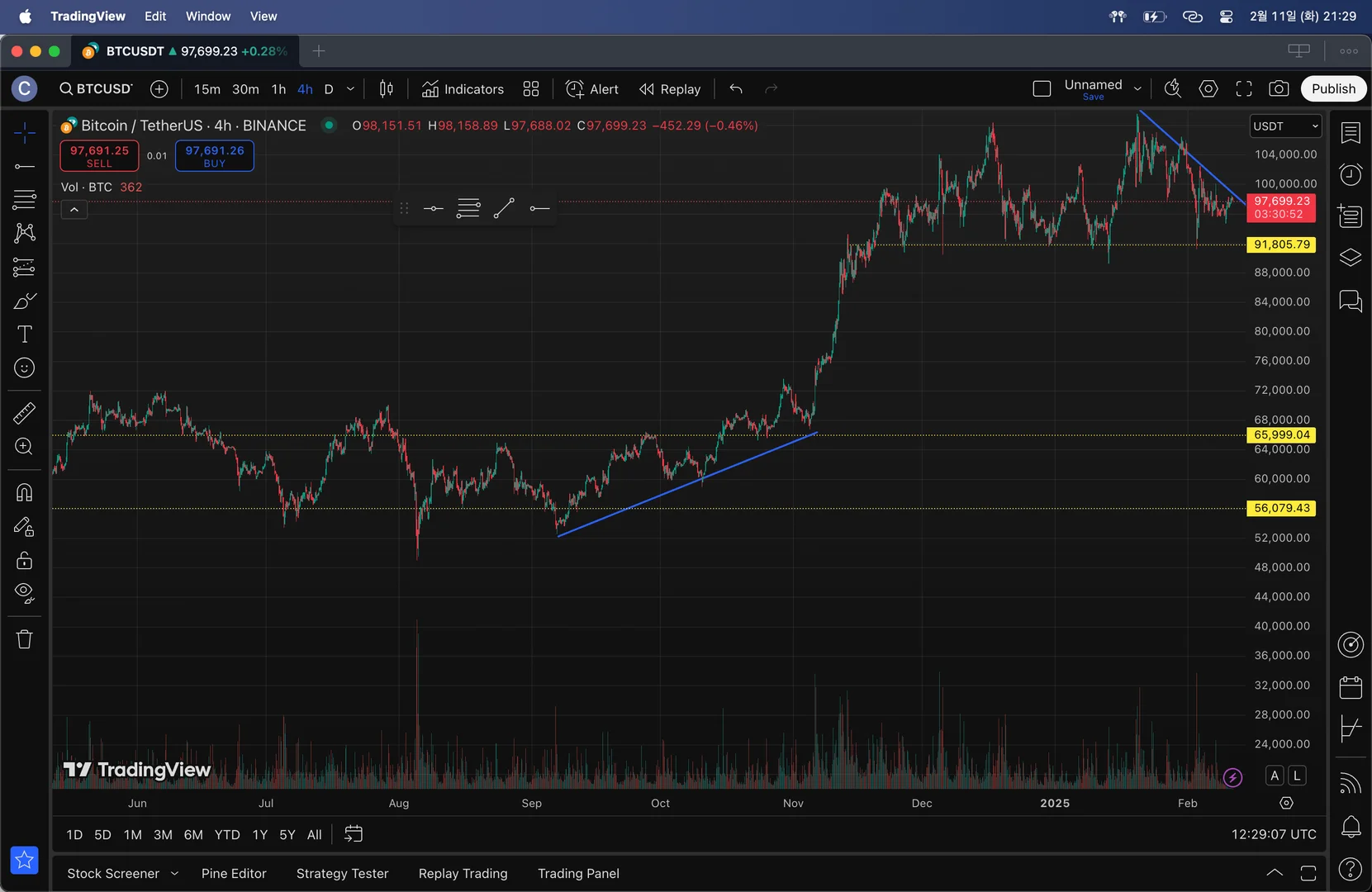The image size is (1372, 892).
Task: Open the notifications bell
Action: pos(1351,826)
